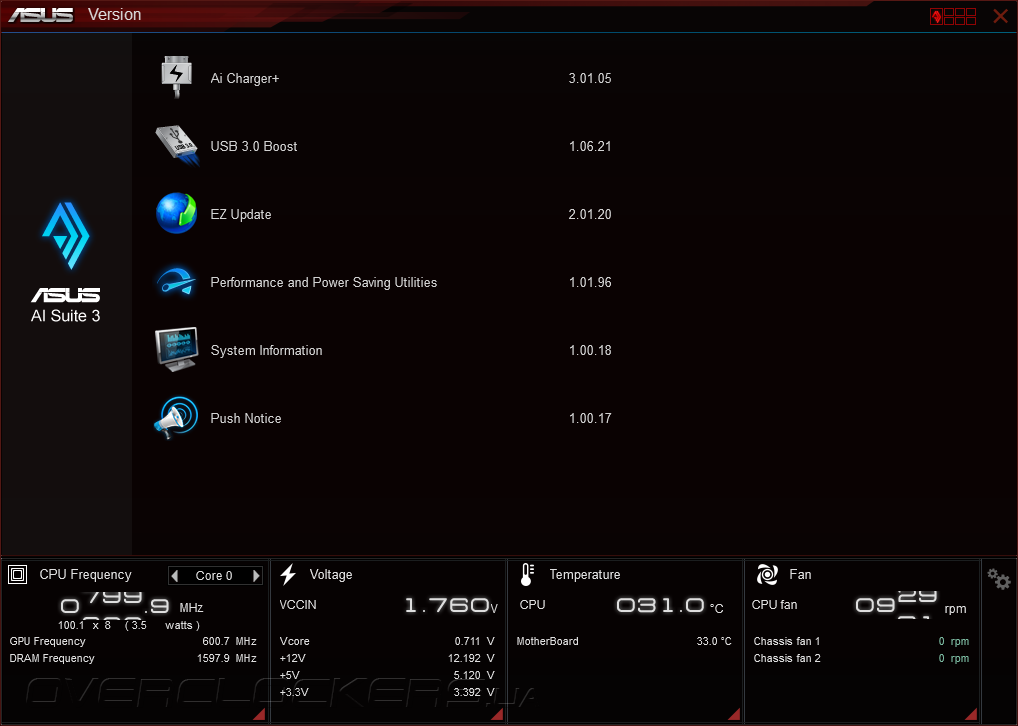Click the MotherBoard temperature row
1018x726 pixels.
click(624, 642)
